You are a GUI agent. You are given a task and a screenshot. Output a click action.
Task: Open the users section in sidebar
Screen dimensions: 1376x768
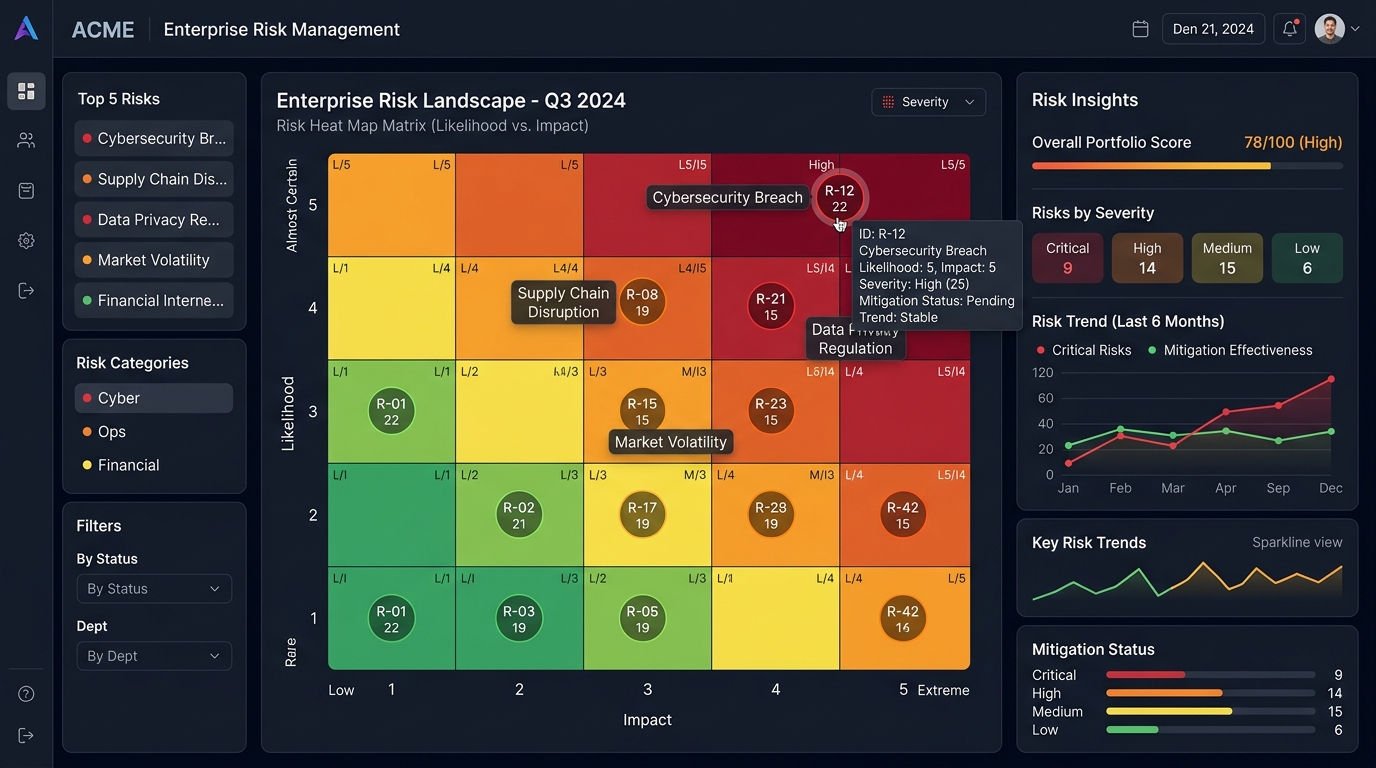pyautogui.click(x=26, y=141)
